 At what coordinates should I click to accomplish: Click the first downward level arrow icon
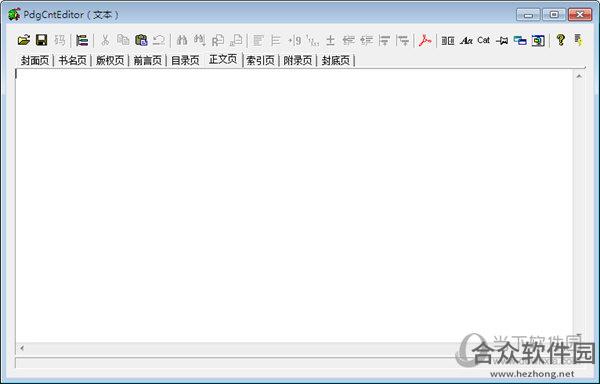(x=385, y=40)
